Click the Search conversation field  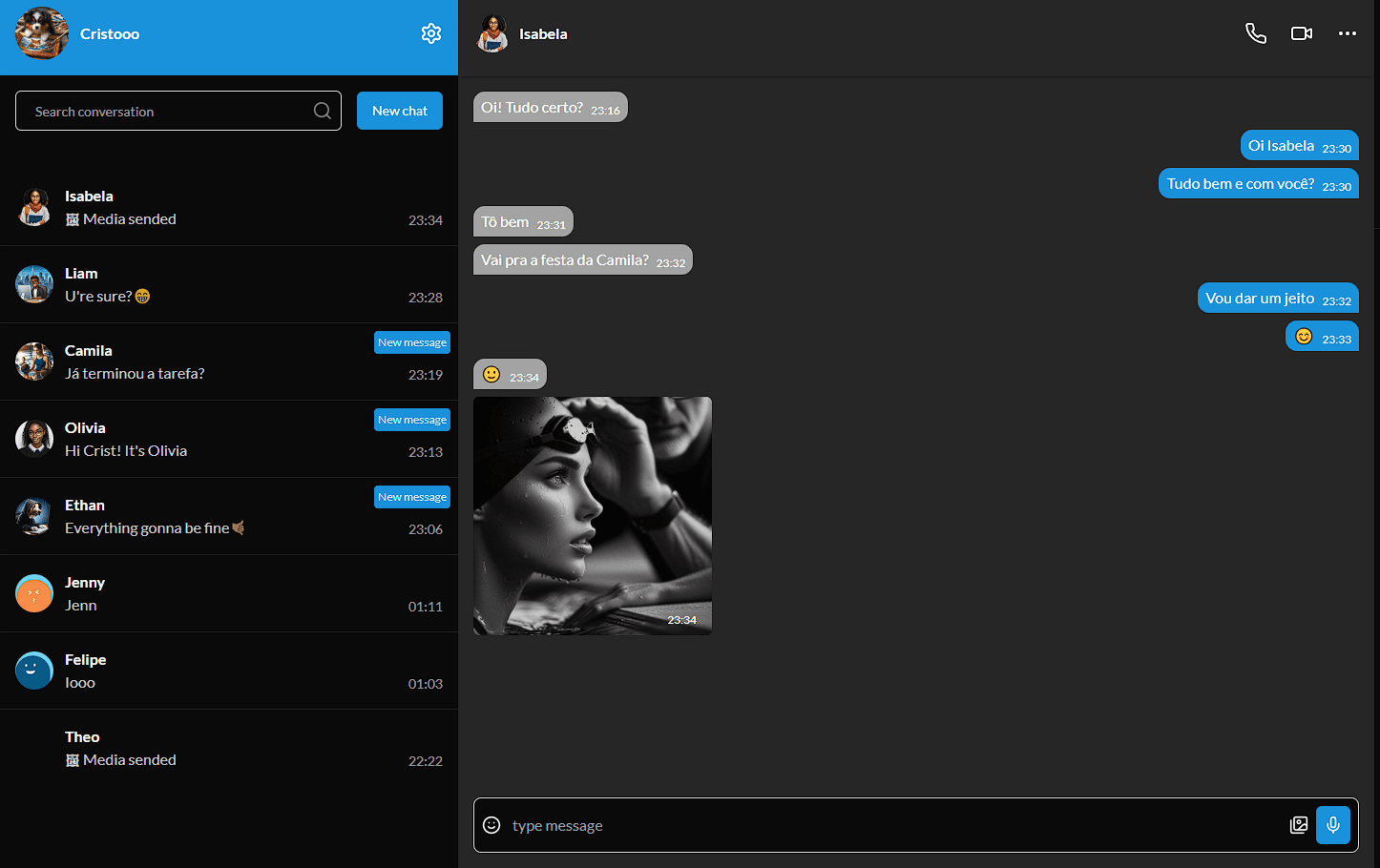point(178,111)
